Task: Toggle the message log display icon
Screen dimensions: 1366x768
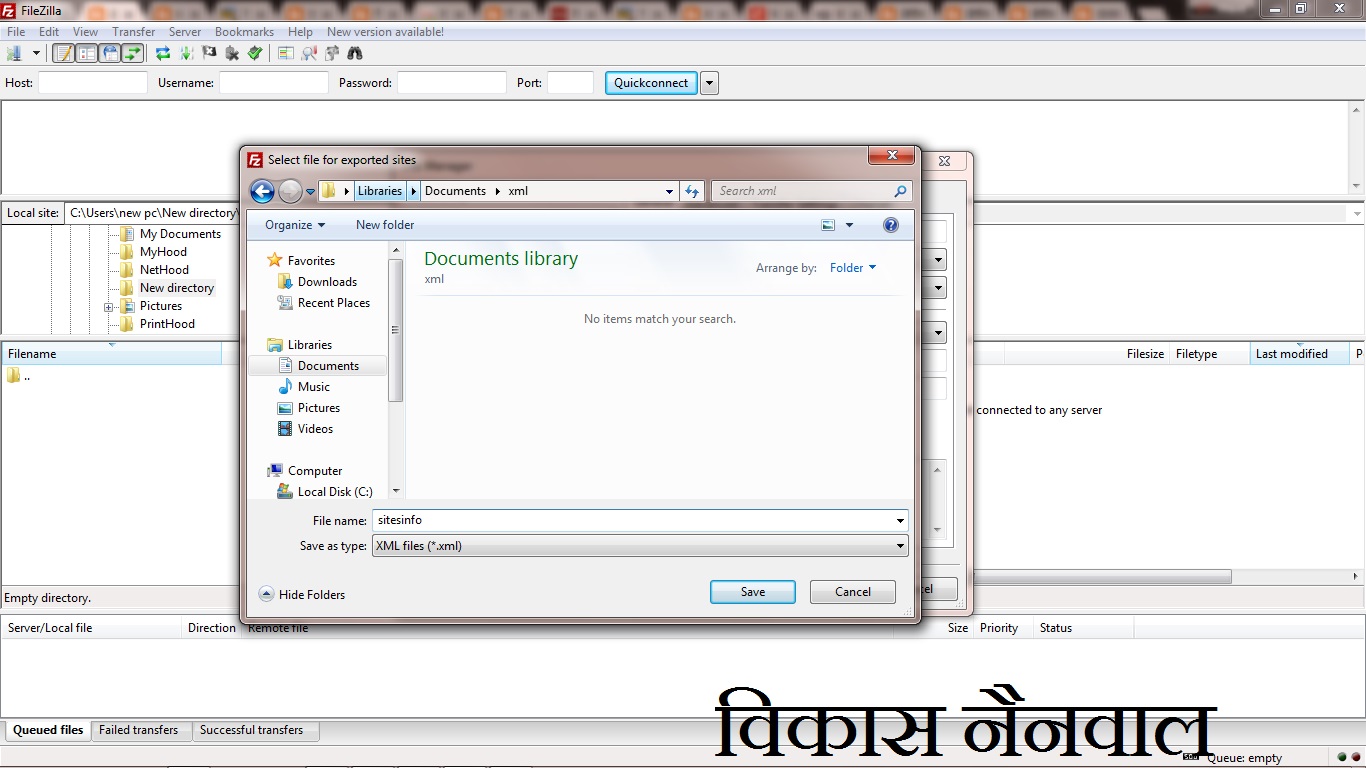Action: pyautogui.click(x=64, y=53)
